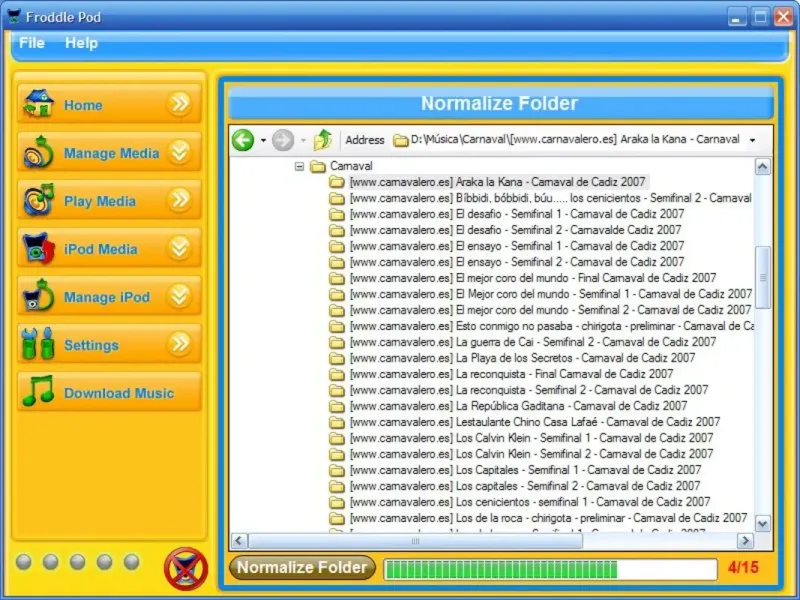Image resolution: width=800 pixels, height=600 pixels.
Task: Select El desafio - Semifinal 1 folder
Action: point(517,214)
